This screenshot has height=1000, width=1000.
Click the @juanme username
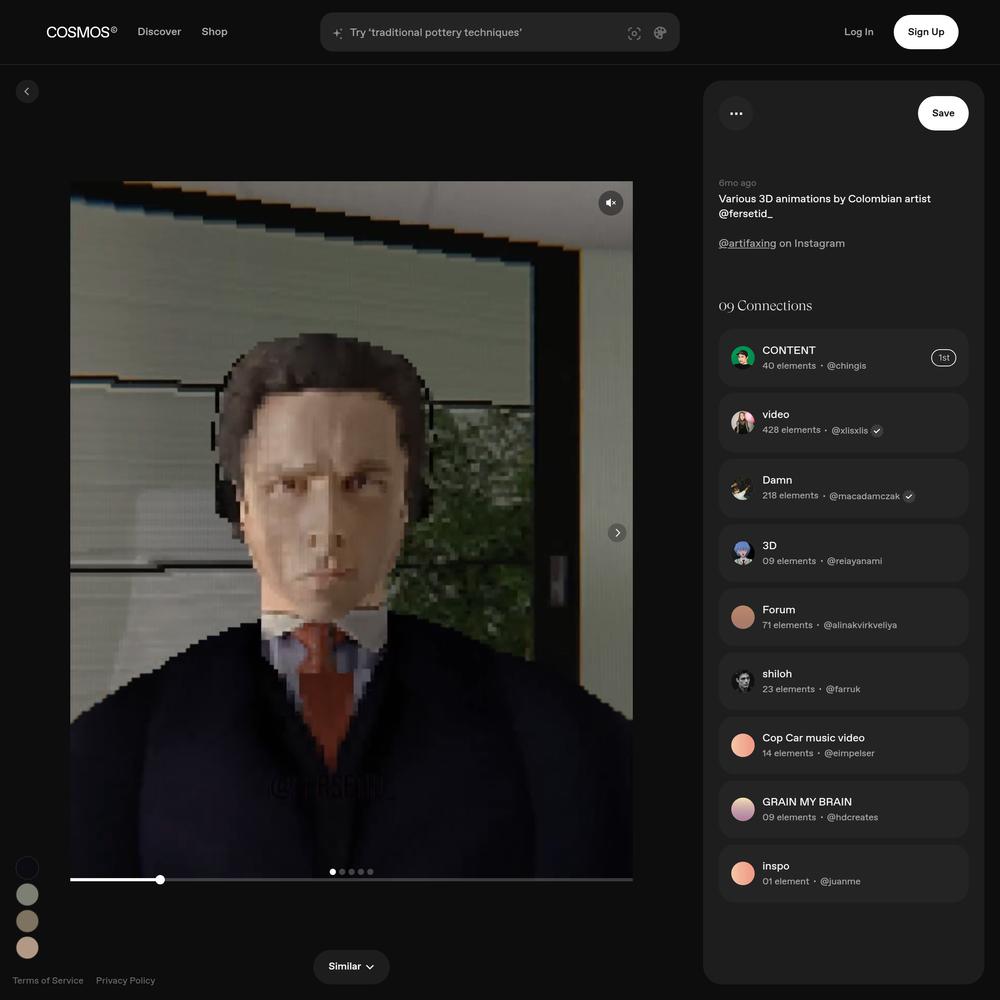(x=840, y=881)
